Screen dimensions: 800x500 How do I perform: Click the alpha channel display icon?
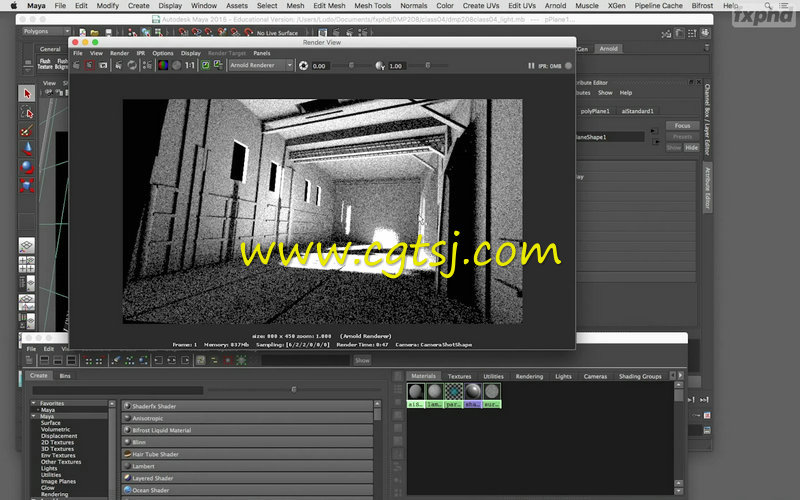(177, 65)
